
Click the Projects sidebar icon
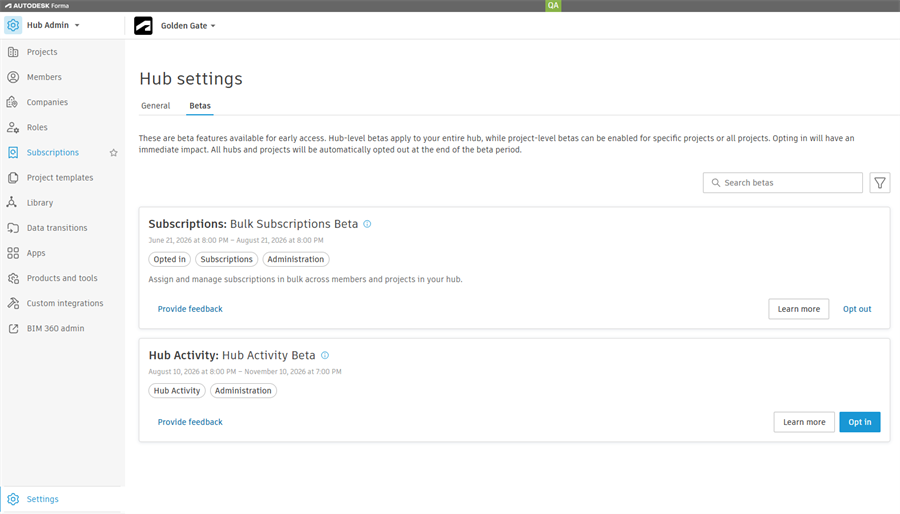click(x=13, y=52)
